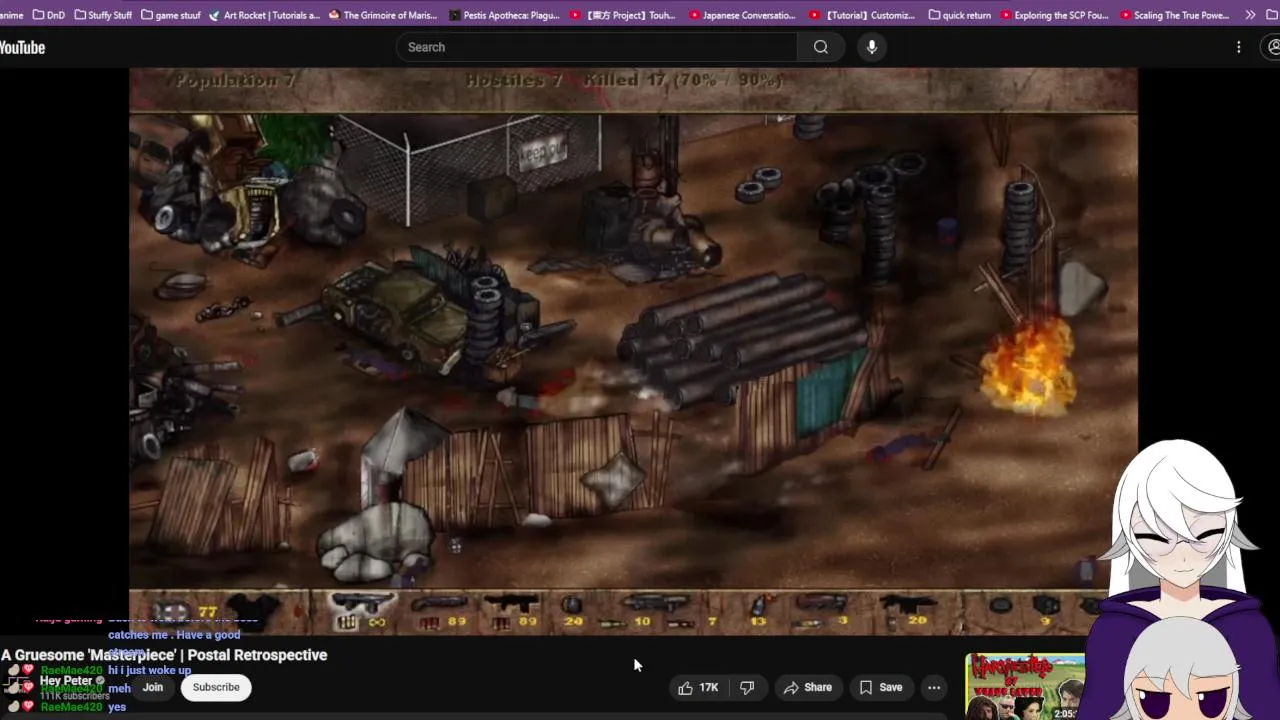Viewport: 1280px width, 720px height.
Task: Open the recommended video thumbnail showing 2:05
Action: point(1025,687)
